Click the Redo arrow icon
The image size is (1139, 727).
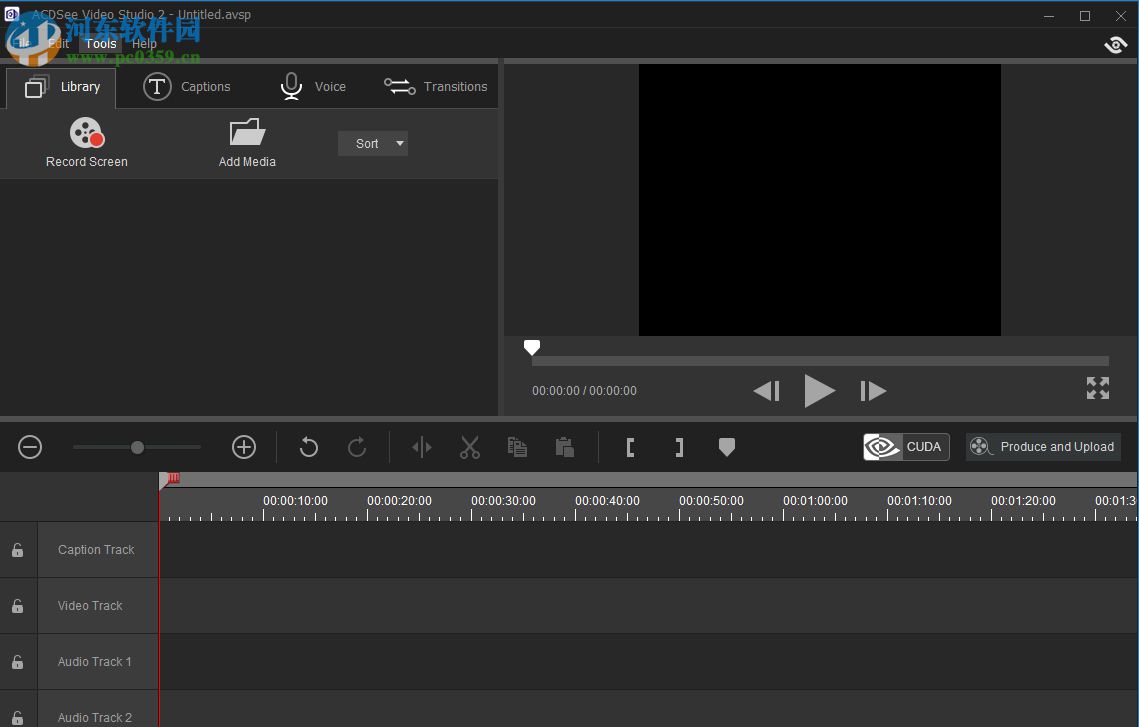click(357, 447)
